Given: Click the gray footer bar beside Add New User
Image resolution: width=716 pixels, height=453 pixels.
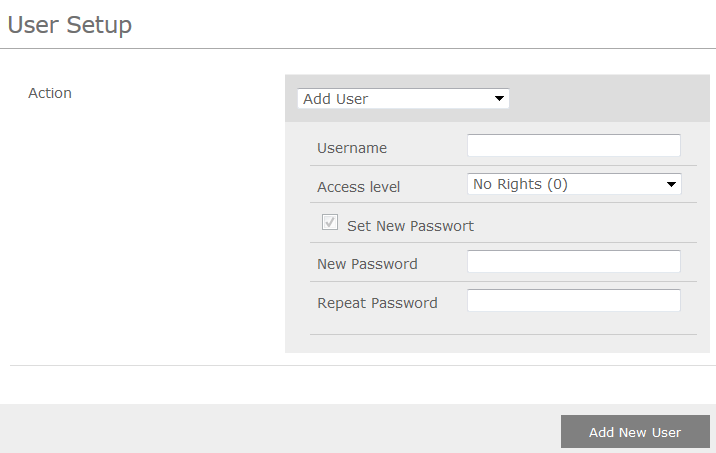Looking at the screenshot, I should [280, 430].
